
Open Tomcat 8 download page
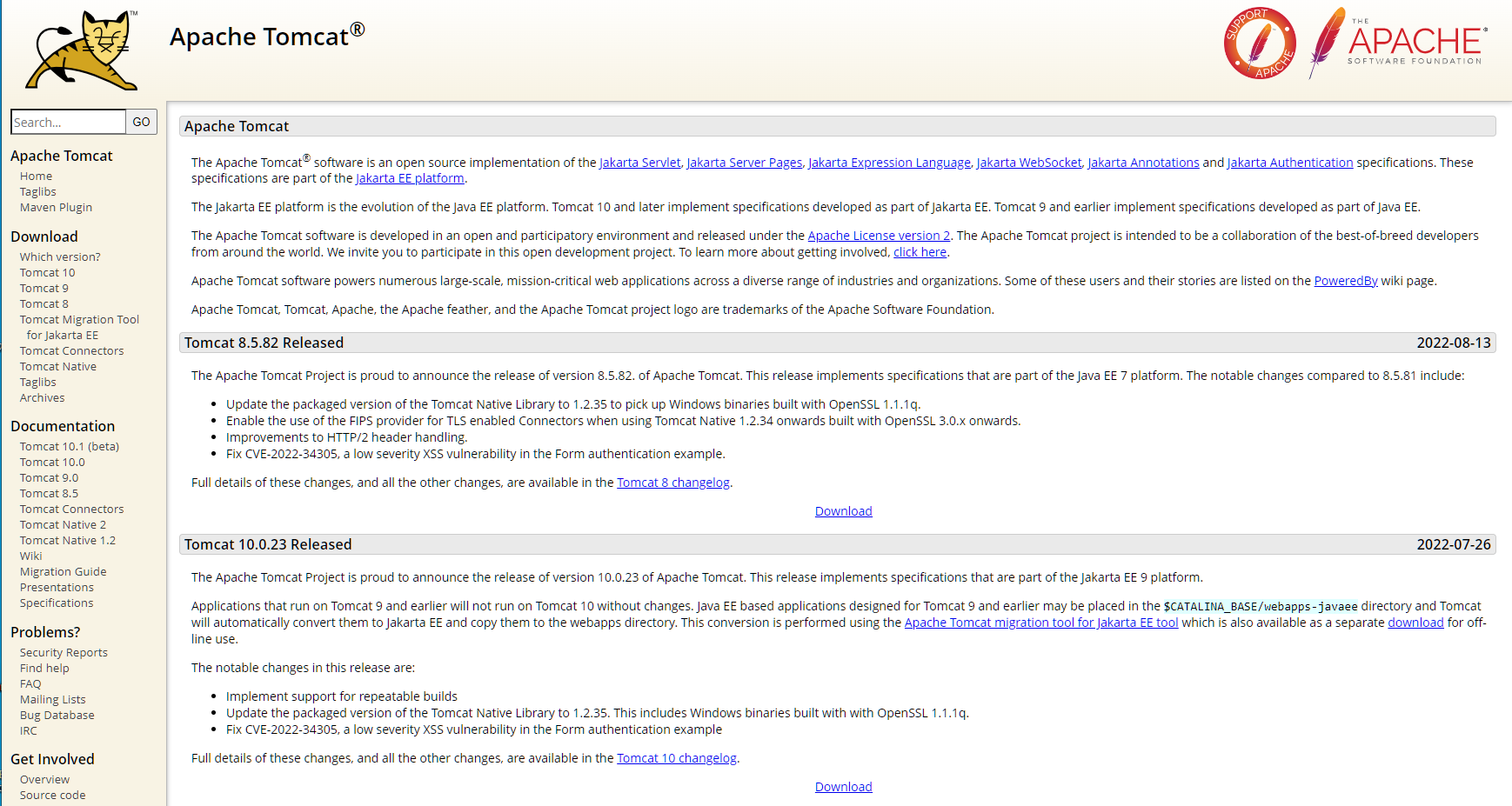(44, 303)
